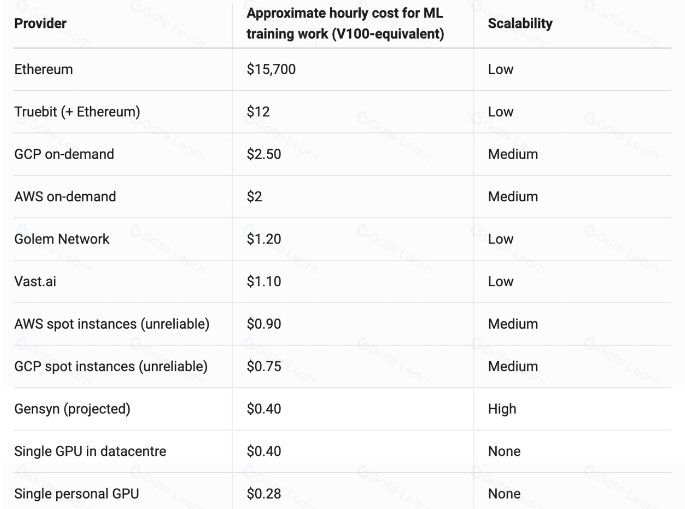The image size is (685, 509).
Task: Select the GCP on-demand provider cell
Action: pyautogui.click(x=64, y=154)
